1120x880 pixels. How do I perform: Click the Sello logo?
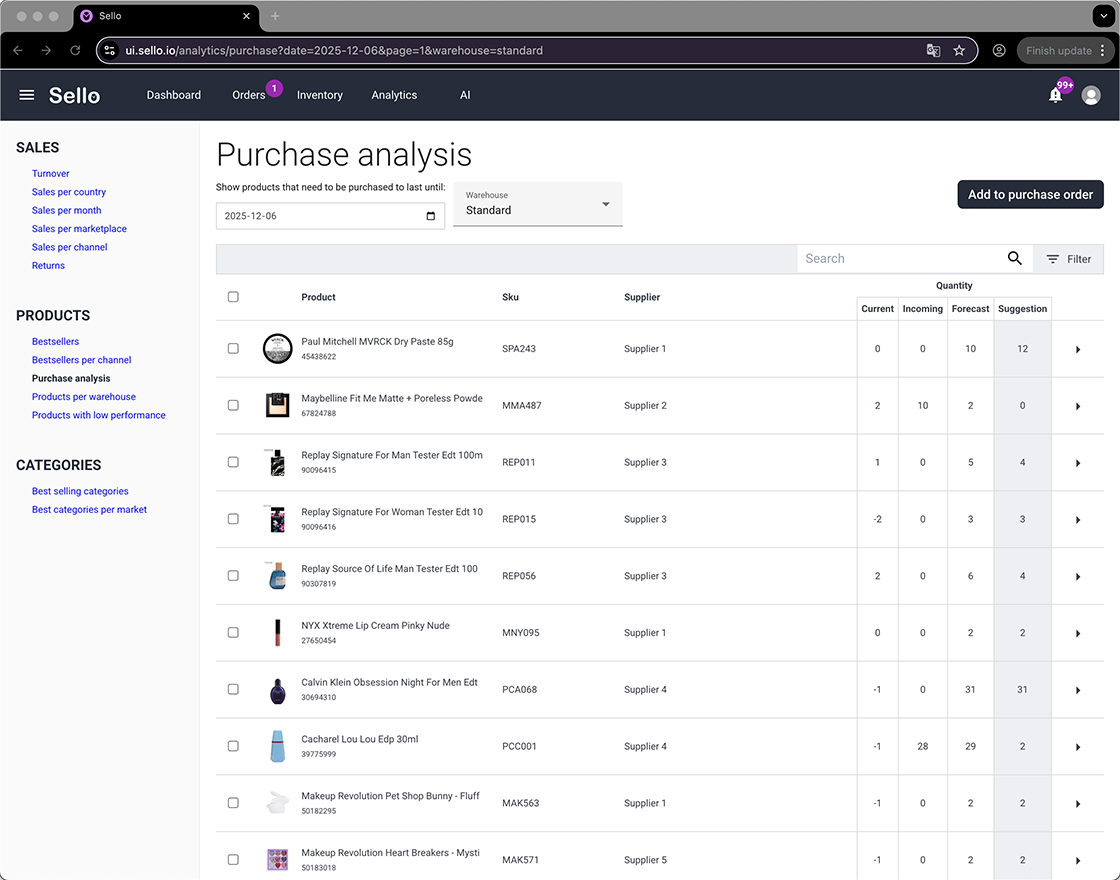pos(74,95)
